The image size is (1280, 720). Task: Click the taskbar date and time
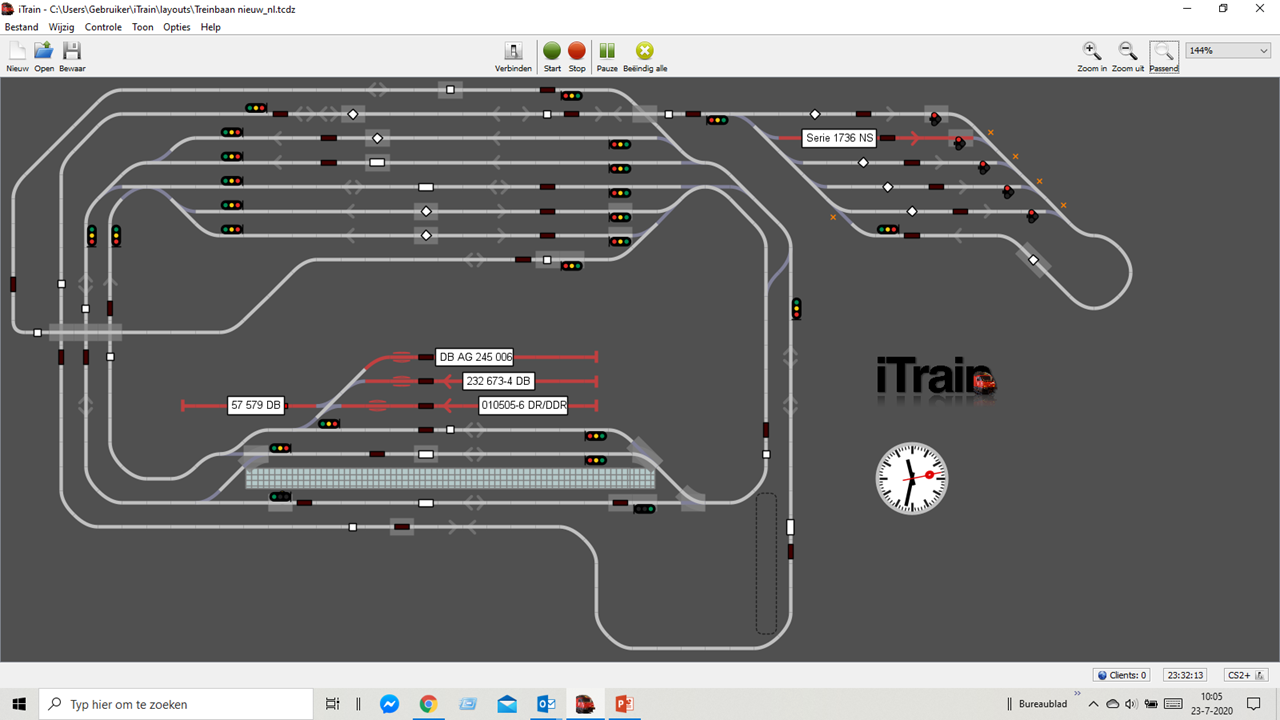1211,704
